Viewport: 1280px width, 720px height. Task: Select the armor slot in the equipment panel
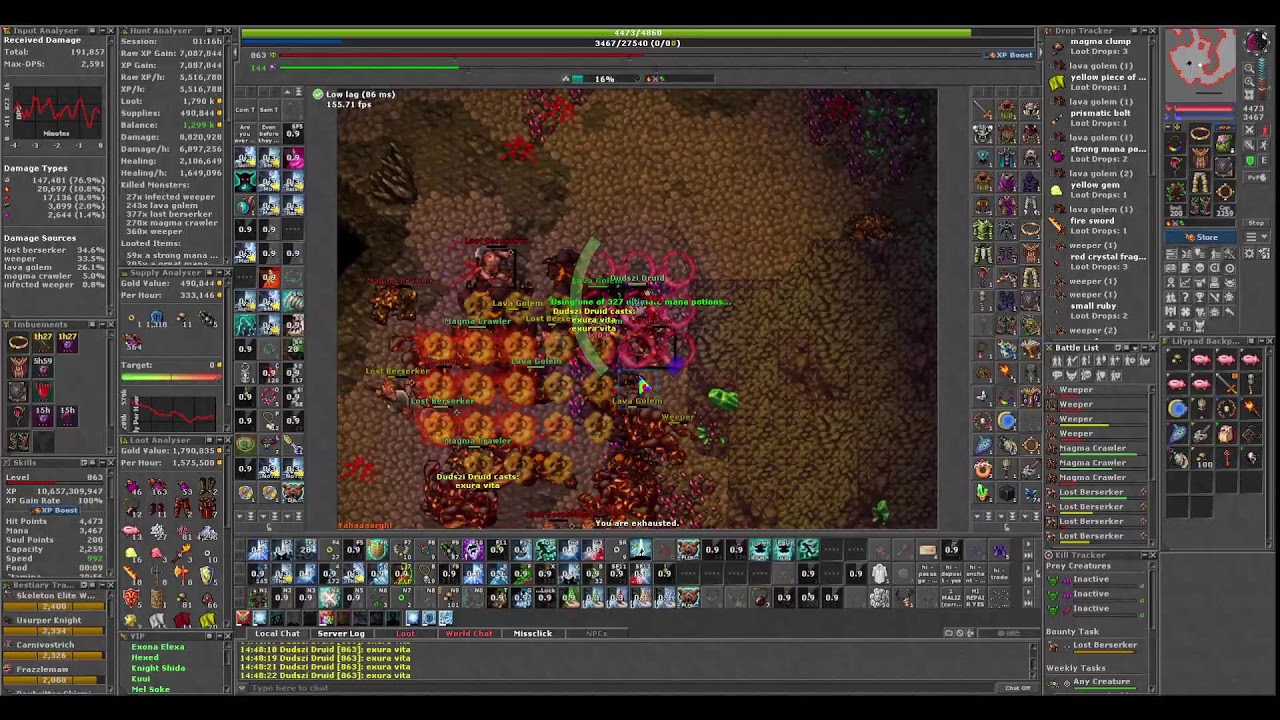tap(1200, 160)
